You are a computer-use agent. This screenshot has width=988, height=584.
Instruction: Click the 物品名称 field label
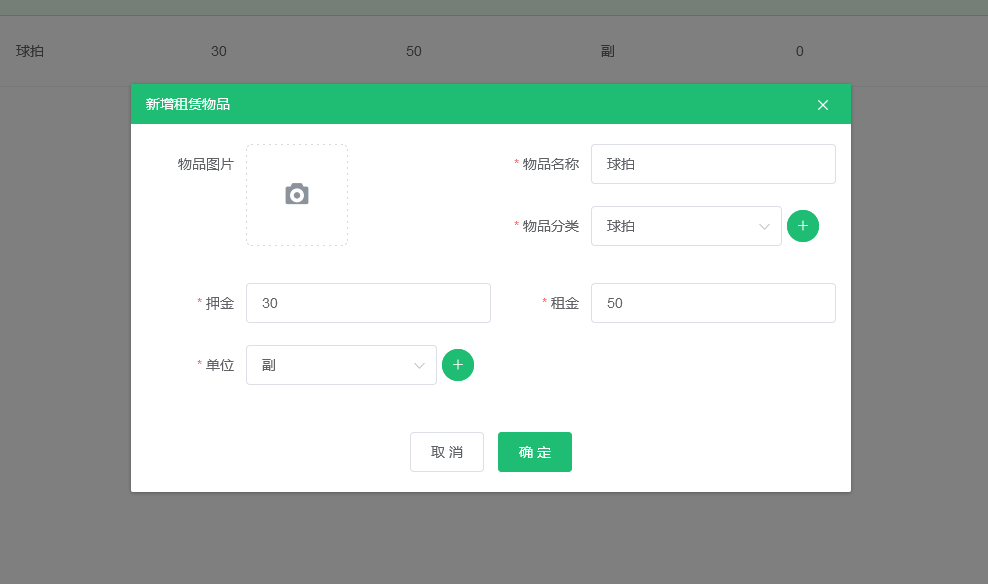pos(550,164)
